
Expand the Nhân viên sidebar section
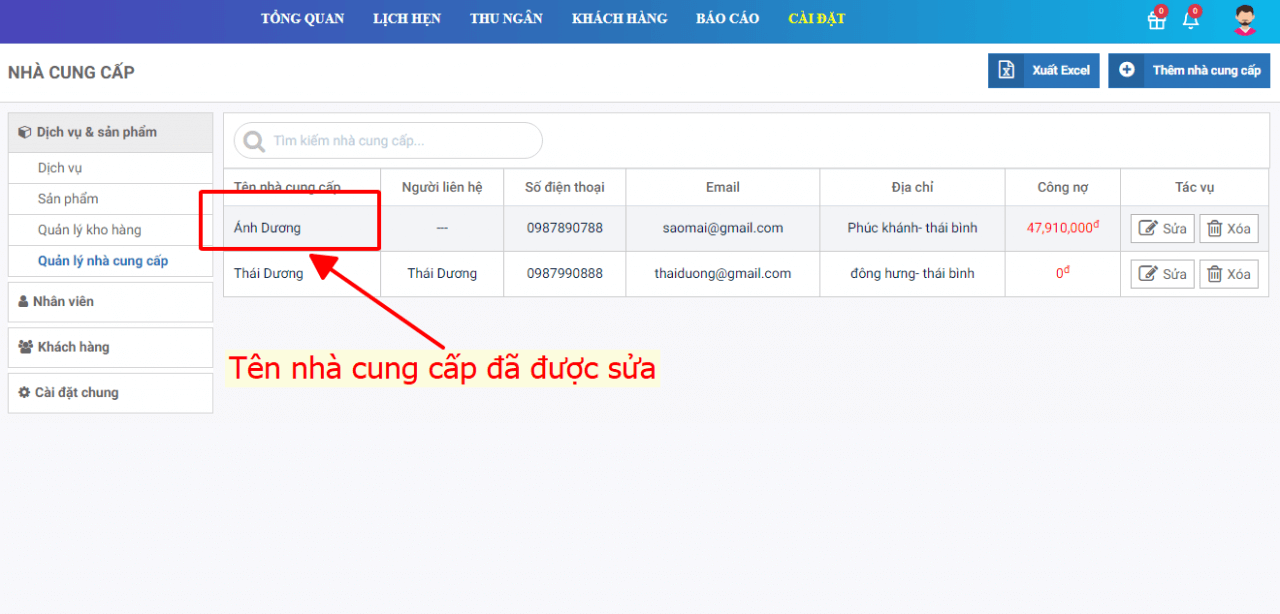point(110,302)
